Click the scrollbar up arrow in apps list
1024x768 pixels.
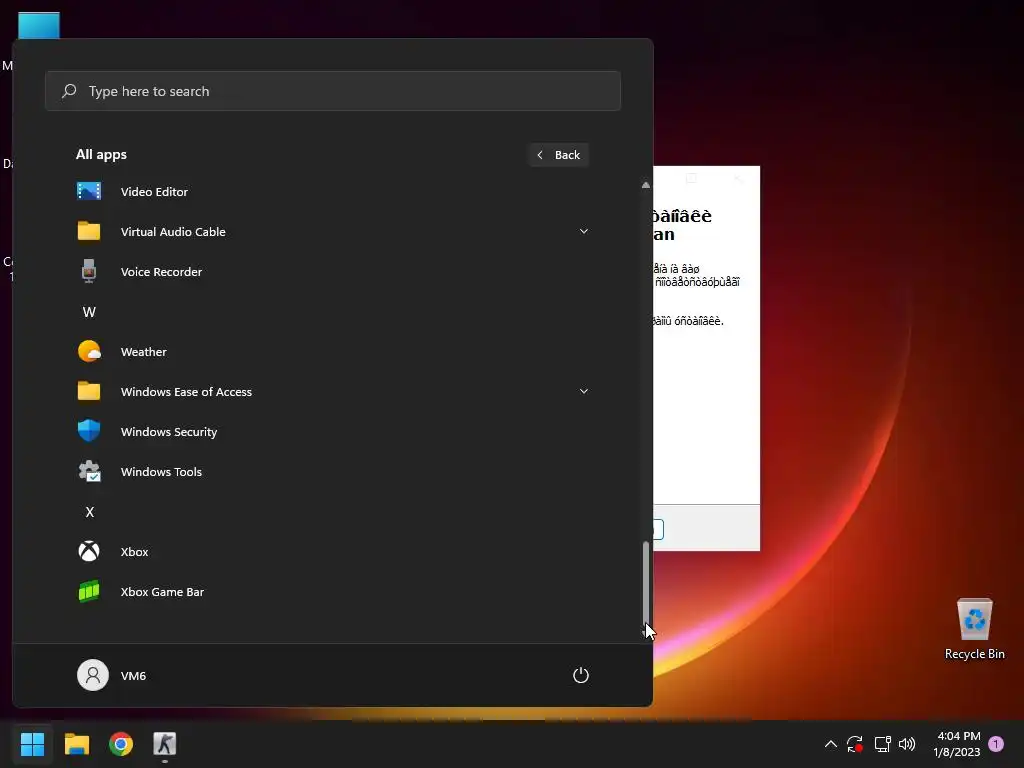click(645, 185)
